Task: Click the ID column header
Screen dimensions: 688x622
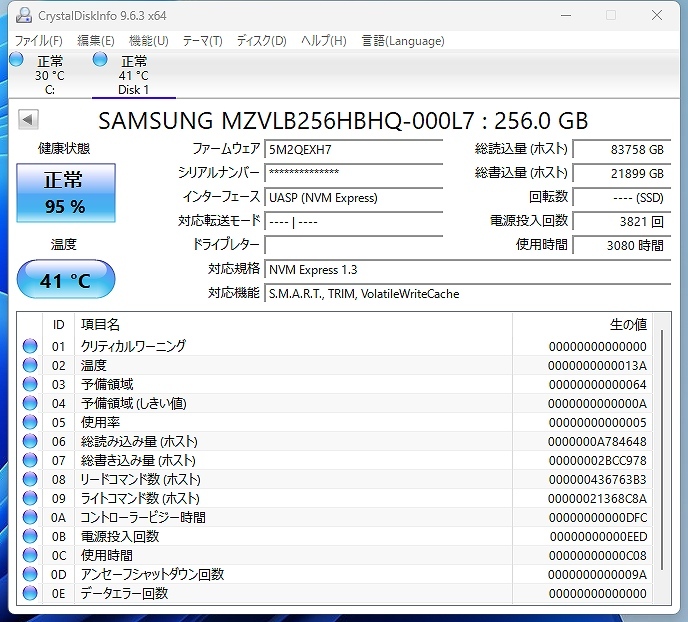Action: [x=58, y=325]
